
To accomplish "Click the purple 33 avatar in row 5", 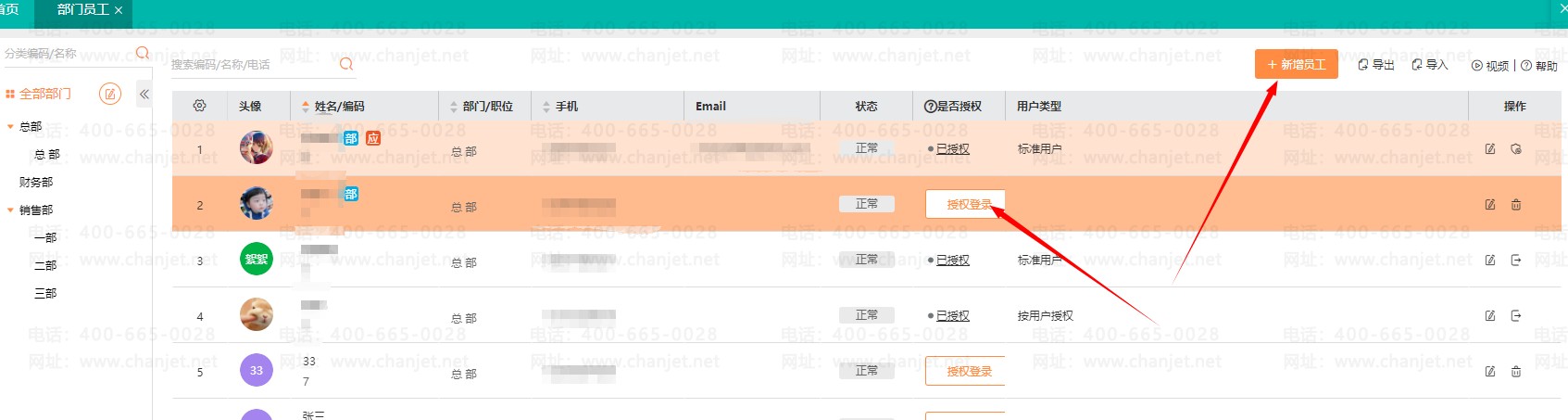I will pyautogui.click(x=257, y=370).
